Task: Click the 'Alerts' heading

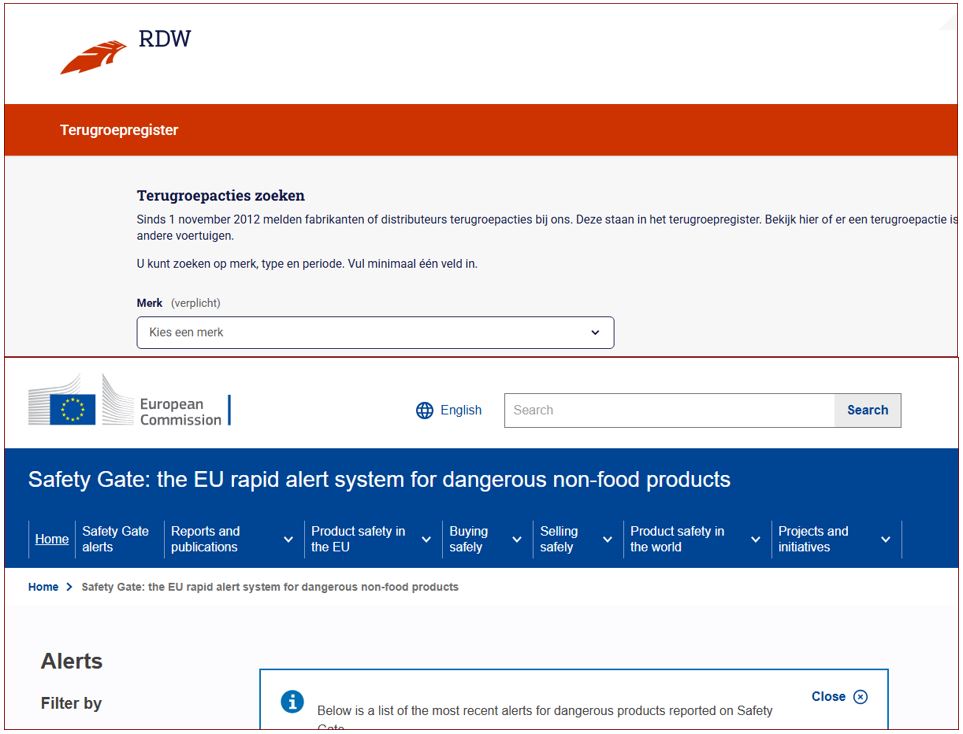Action: point(71,662)
